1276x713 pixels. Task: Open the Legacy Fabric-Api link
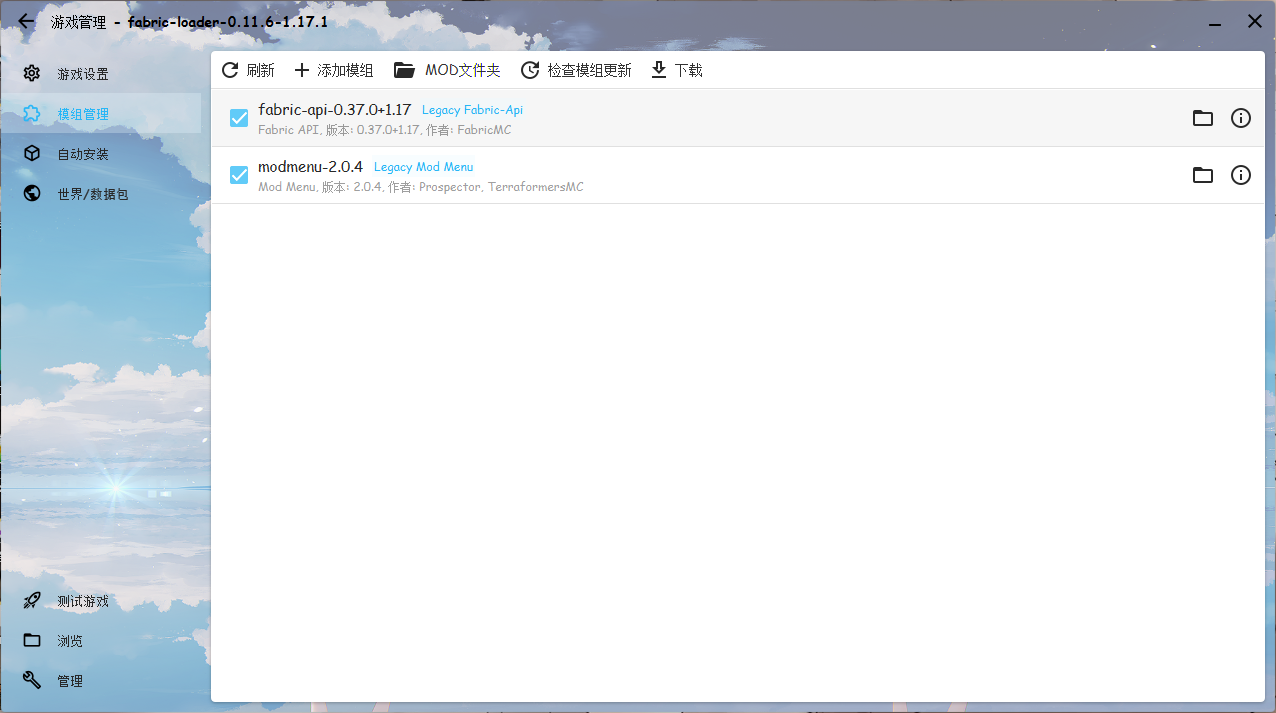[x=472, y=109]
